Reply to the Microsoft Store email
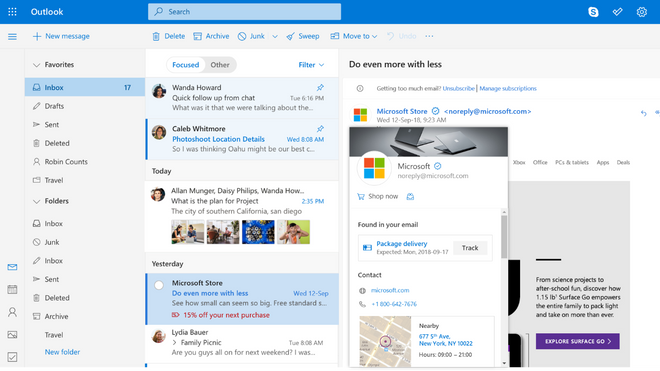This screenshot has width=660, height=371. [644, 113]
